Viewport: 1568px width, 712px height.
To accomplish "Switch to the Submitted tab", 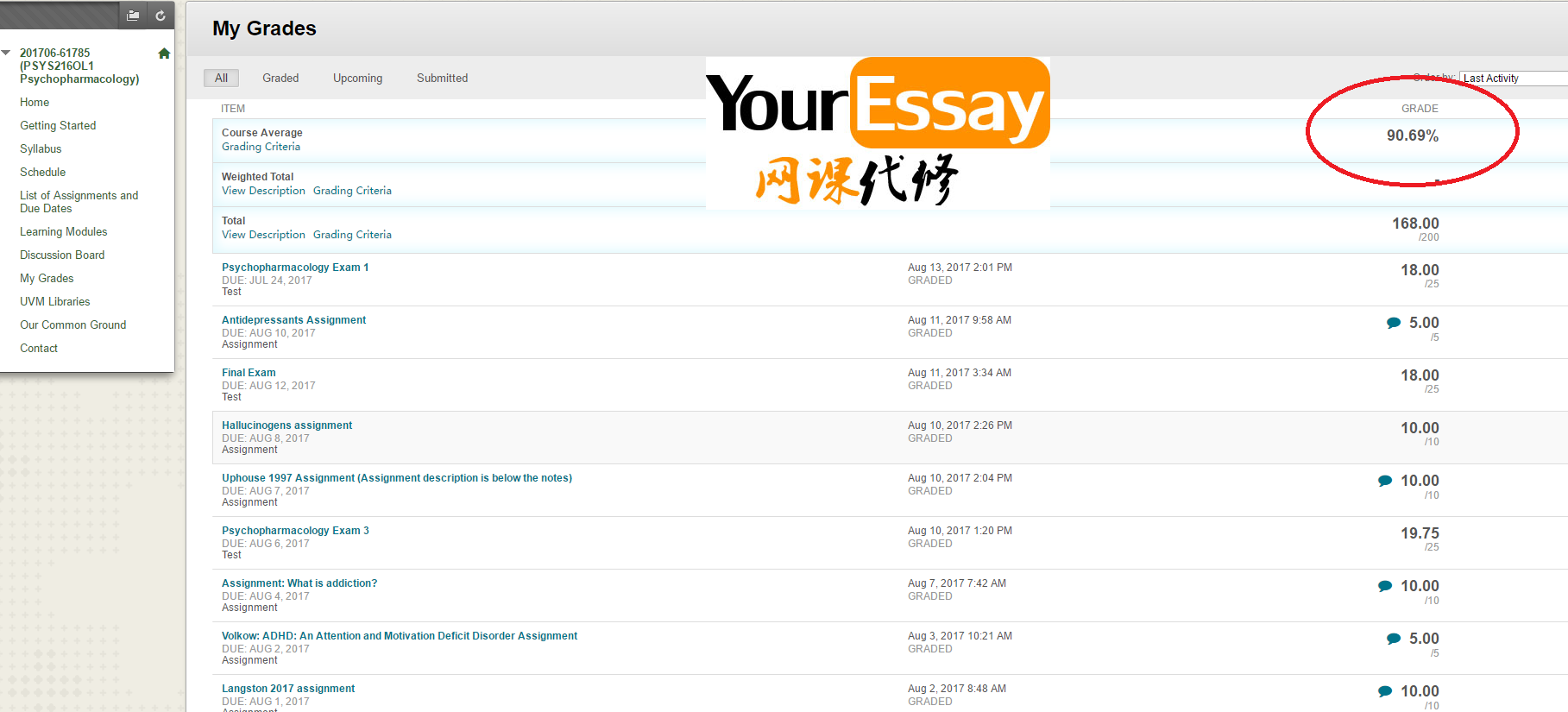I will [442, 78].
